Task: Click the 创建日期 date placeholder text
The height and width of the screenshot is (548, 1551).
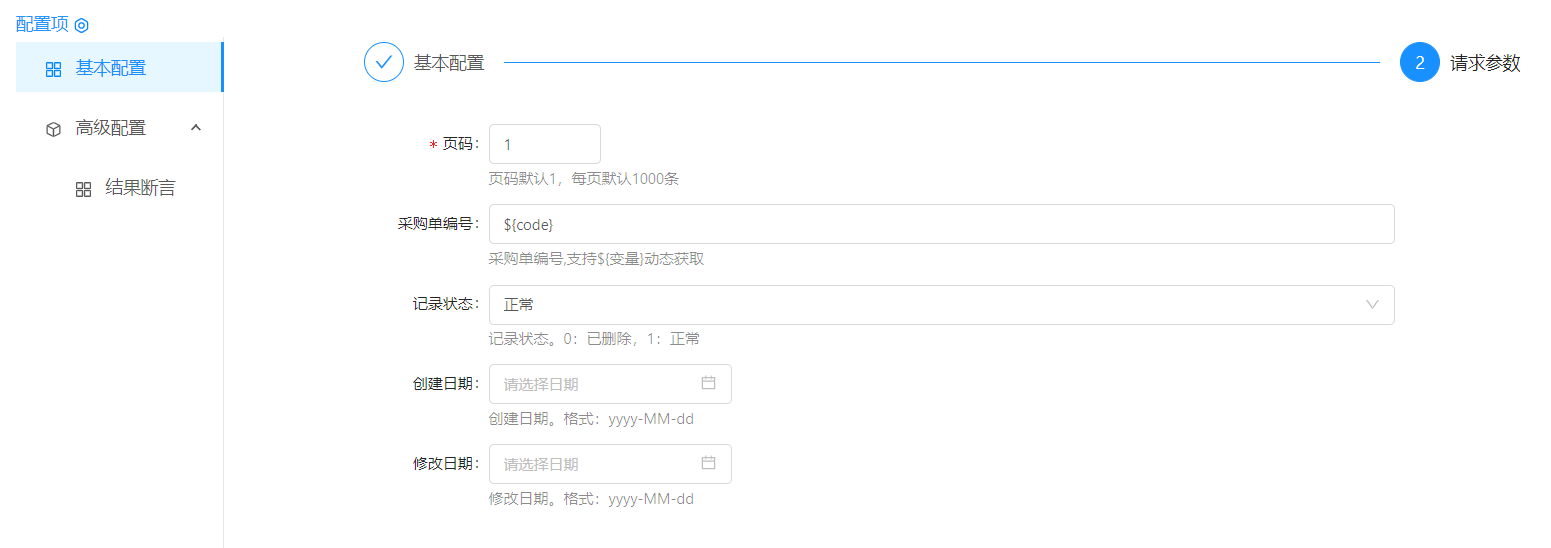Action: coord(541,384)
